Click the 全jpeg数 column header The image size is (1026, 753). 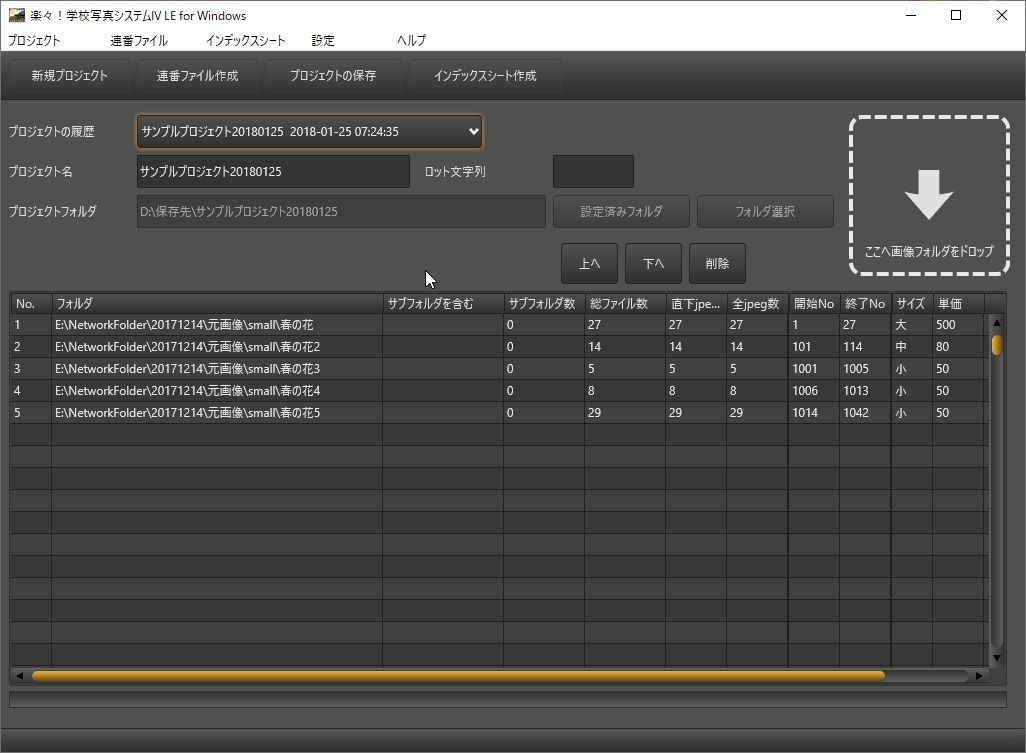point(757,304)
